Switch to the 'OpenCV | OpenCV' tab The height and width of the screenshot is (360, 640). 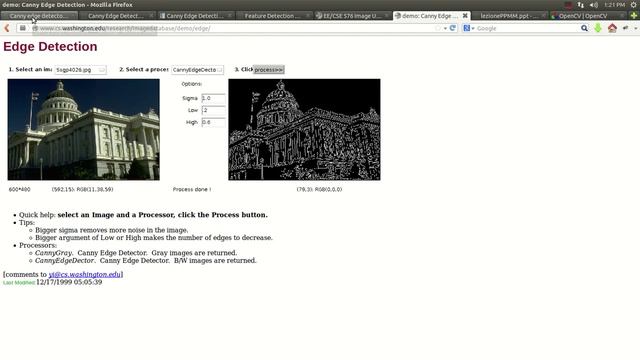tap(588, 16)
